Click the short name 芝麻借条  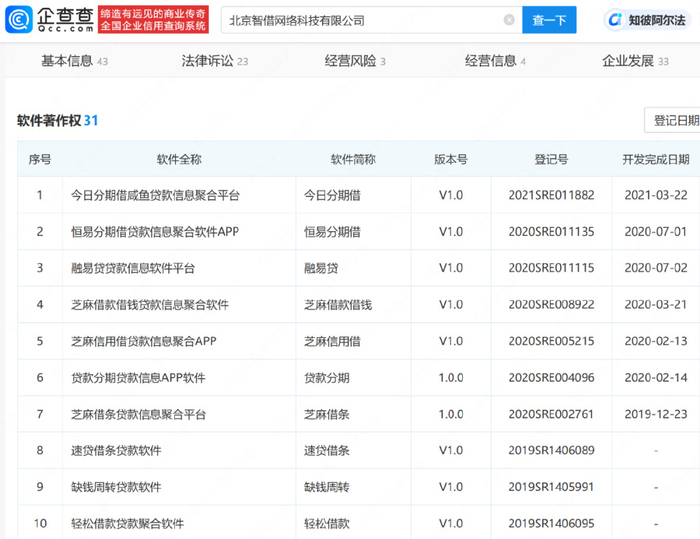(x=327, y=414)
